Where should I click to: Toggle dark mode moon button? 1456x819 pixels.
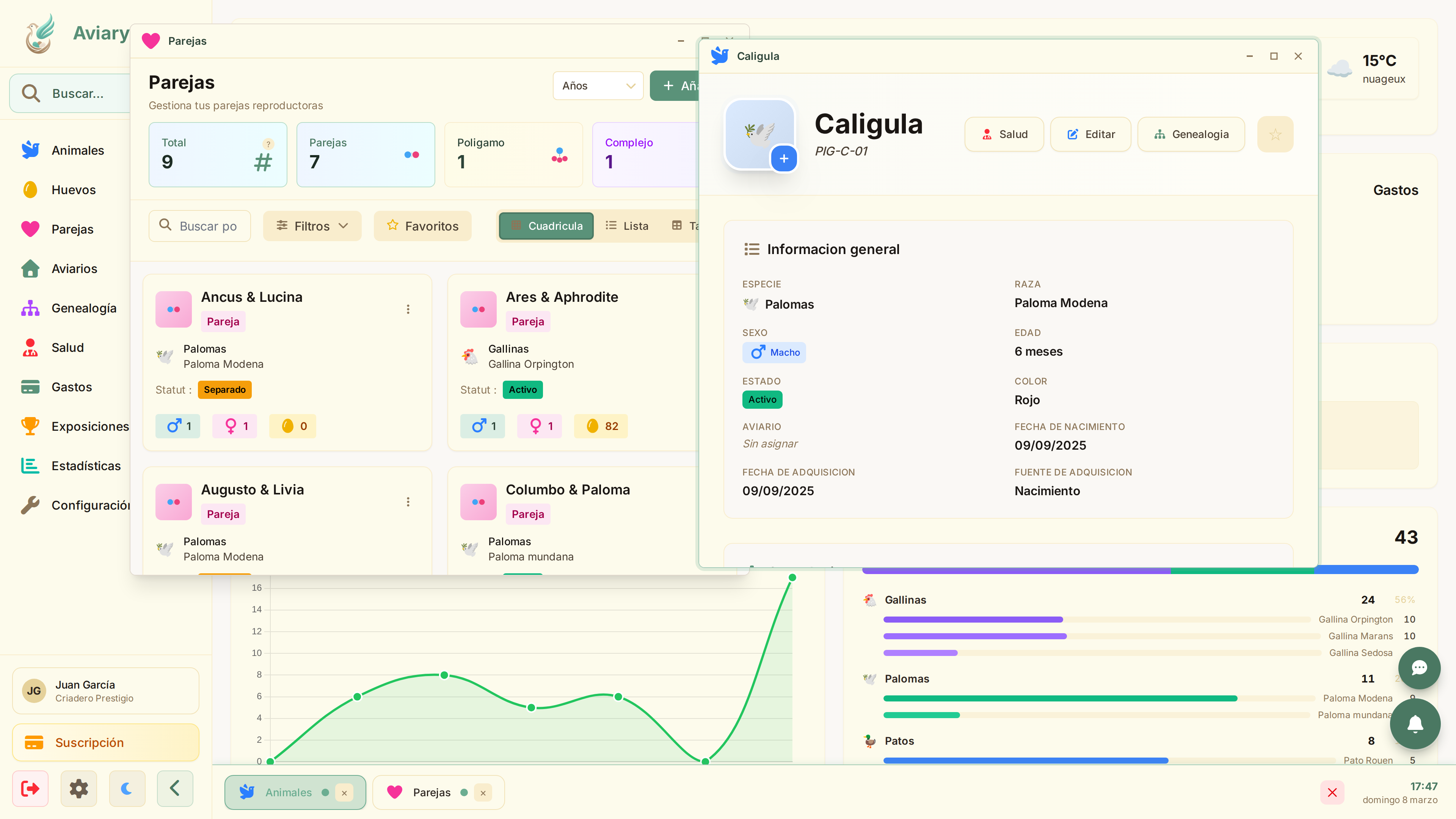[127, 789]
